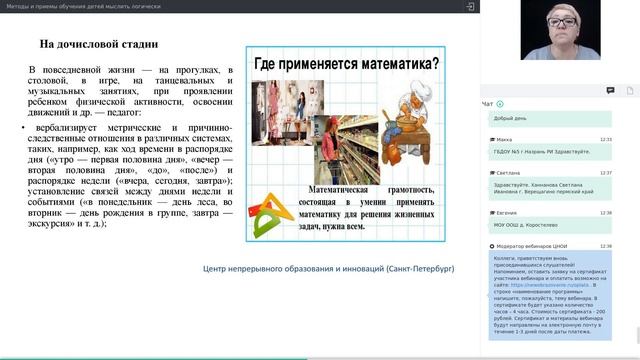Screen dimensions: 640x360
Task: Click the 'Добрый день' chat message
Action: point(550,118)
